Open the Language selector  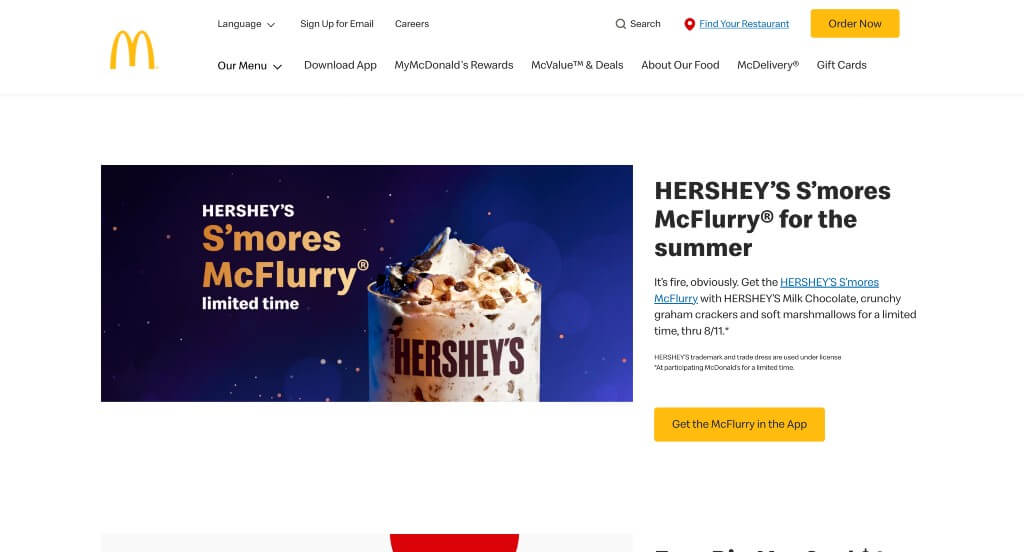pos(246,24)
